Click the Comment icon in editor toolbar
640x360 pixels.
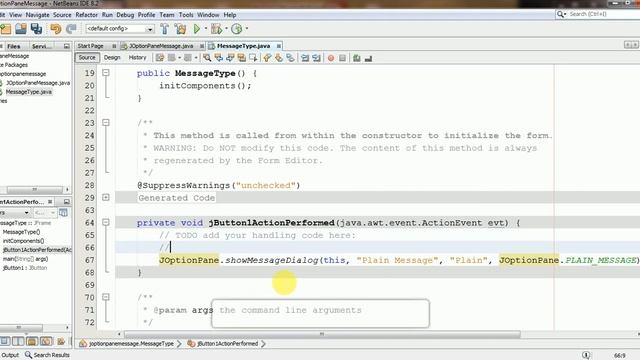pos(357,58)
